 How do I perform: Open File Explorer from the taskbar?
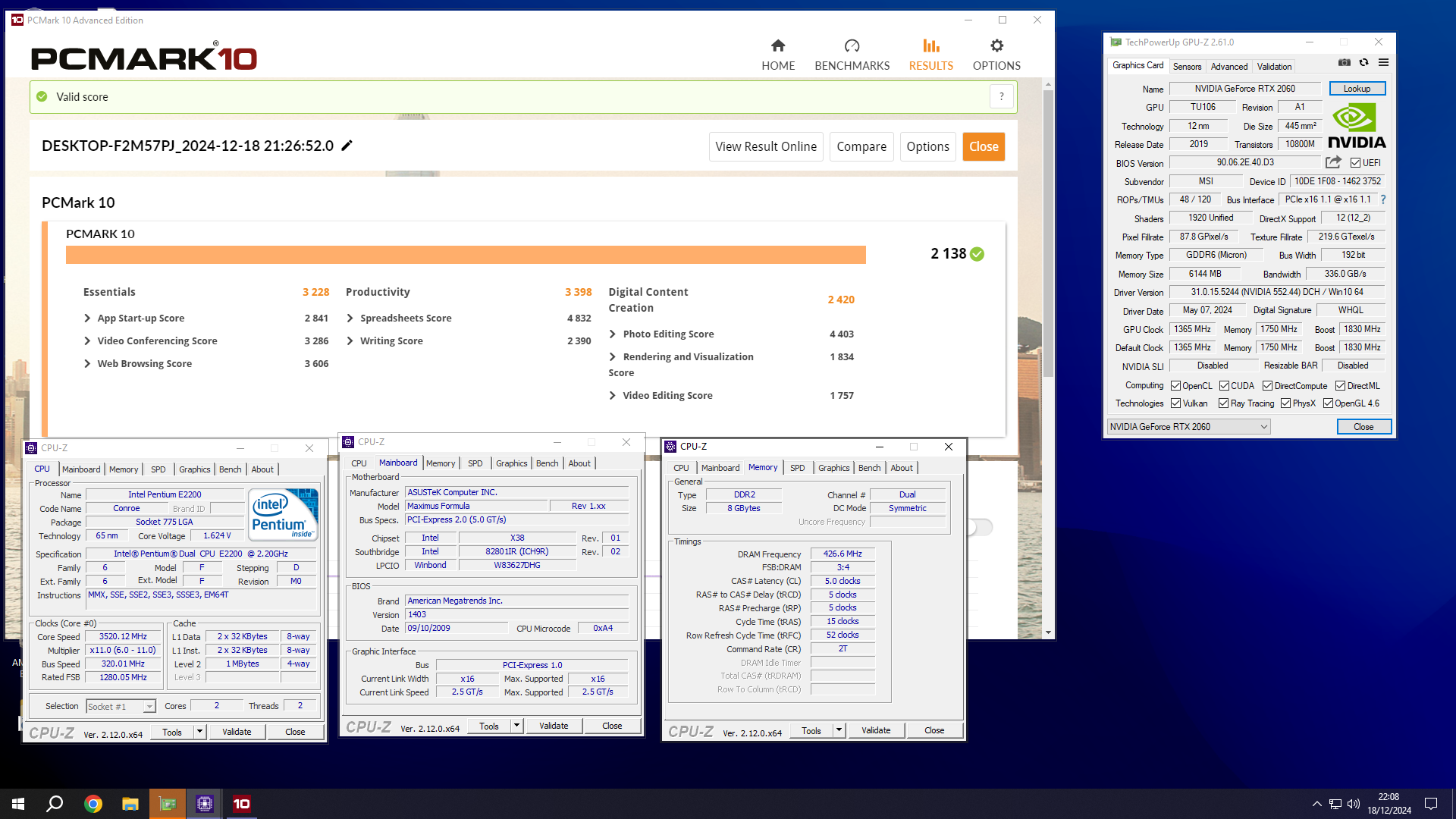point(130,804)
